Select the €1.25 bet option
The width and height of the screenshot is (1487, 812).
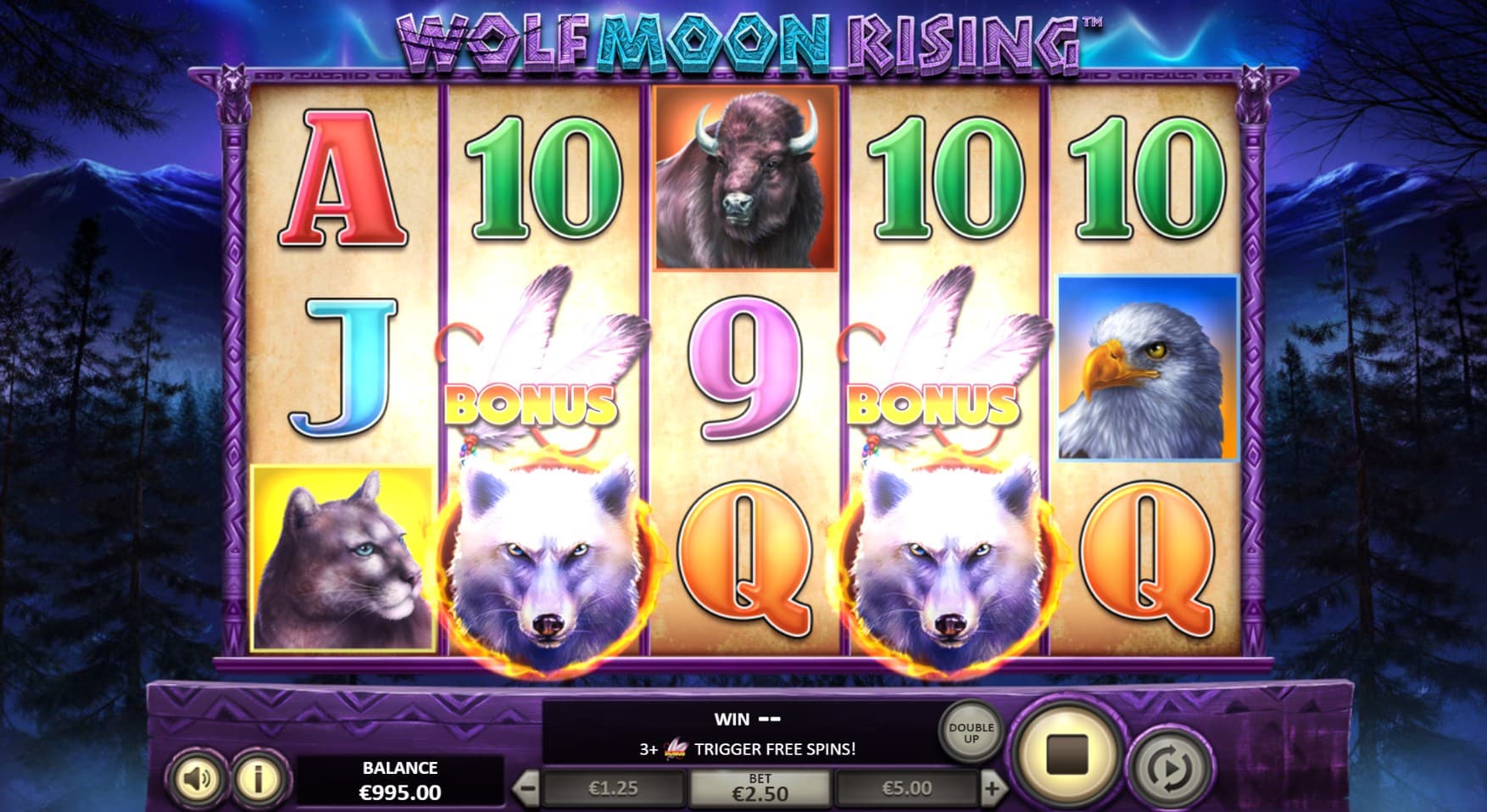pyautogui.click(x=613, y=789)
